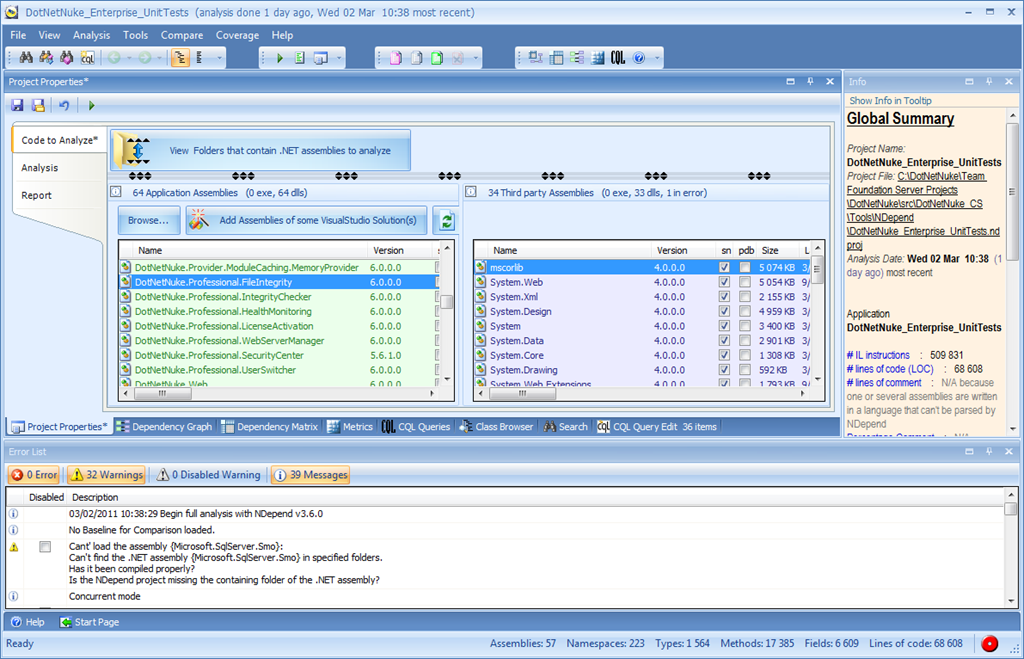Screen dimensions: 1024x659
Task: Run analysis from the Project Properties toolbar arrow
Action: coord(91,105)
